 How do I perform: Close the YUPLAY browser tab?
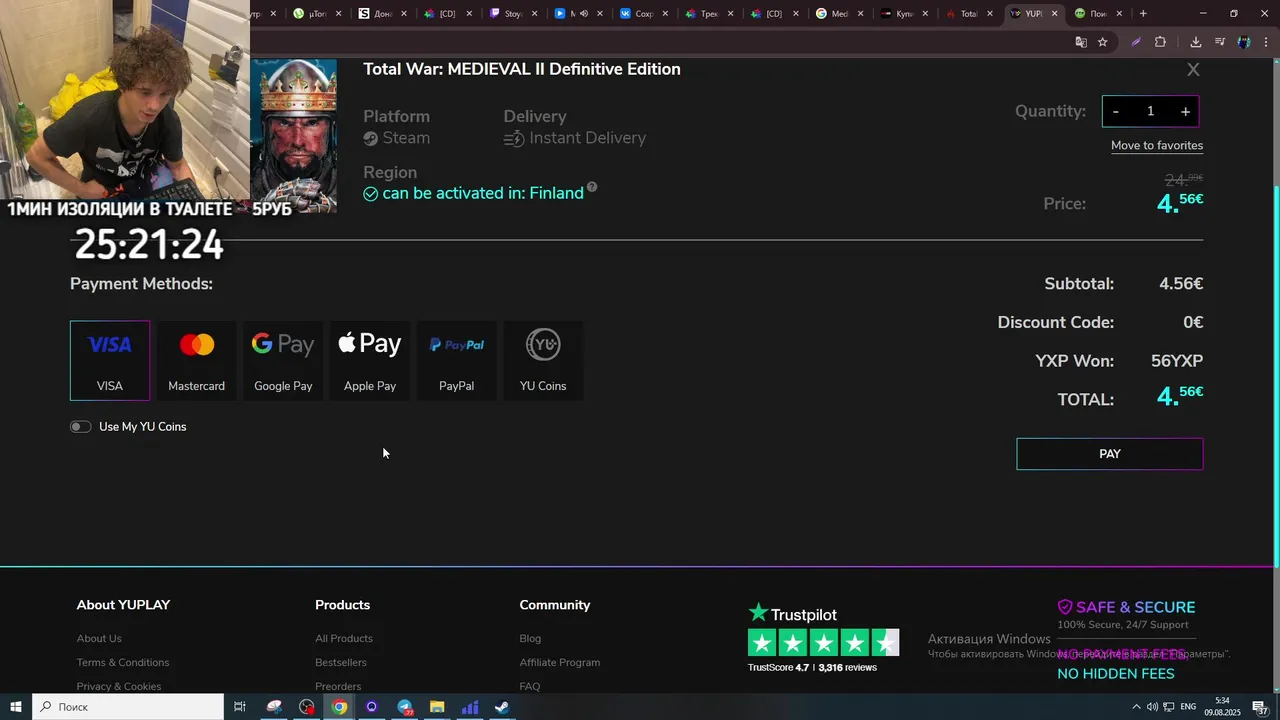tap(1054, 14)
